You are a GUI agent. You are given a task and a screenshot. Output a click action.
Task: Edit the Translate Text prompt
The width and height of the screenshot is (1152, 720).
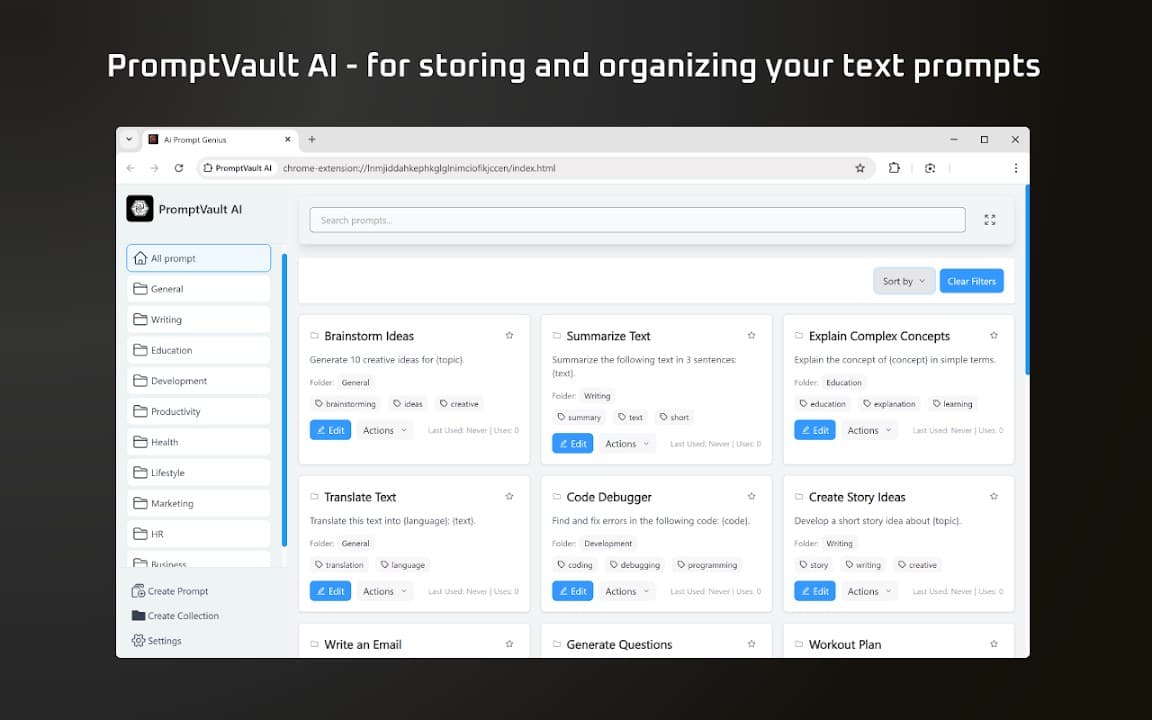click(330, 591)
